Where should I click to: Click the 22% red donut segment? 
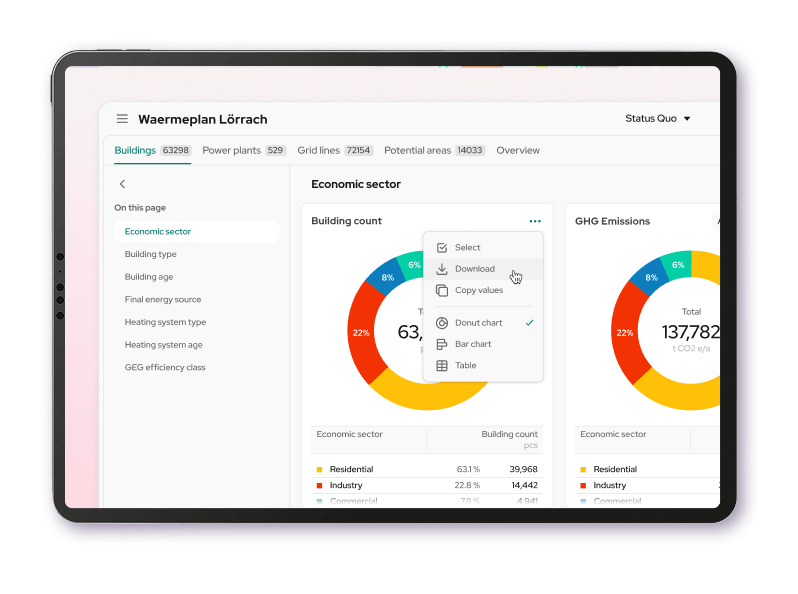(x=362, y=333)
